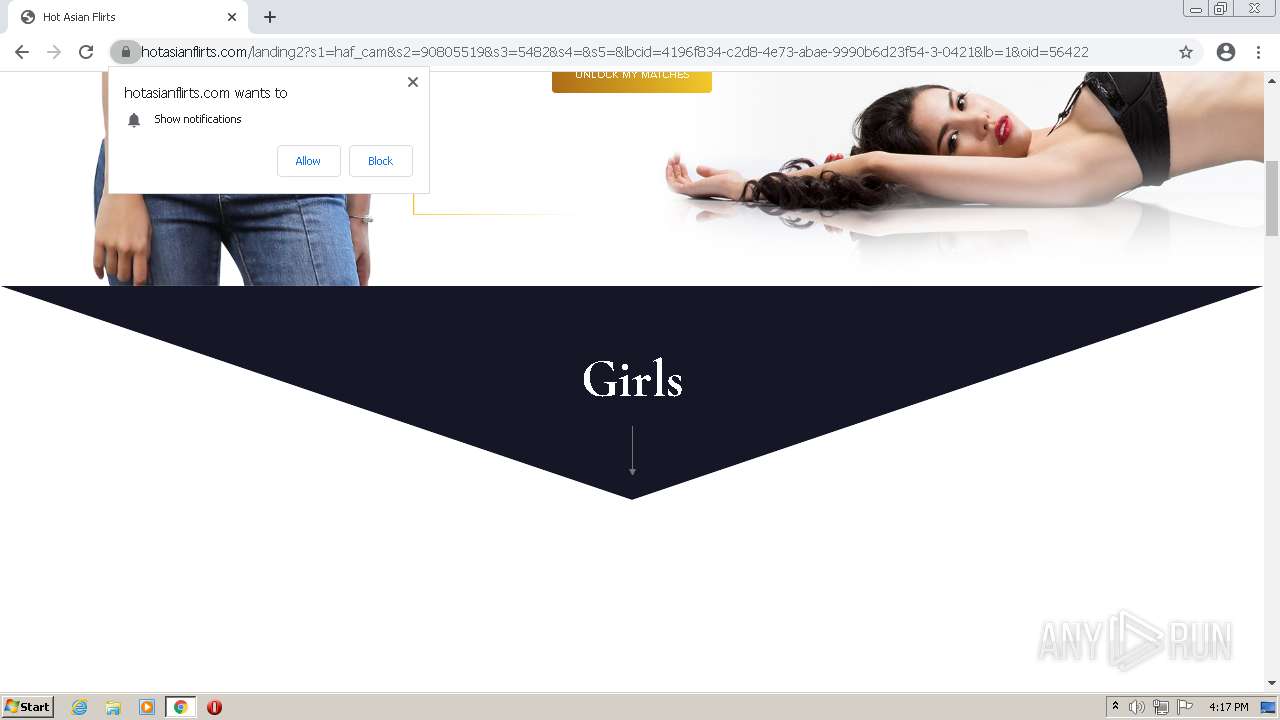Image resolution: width=1280 pixels, height=720 pixels.
Task: Click the forward navigation arrow
Action: coord(54,52)
